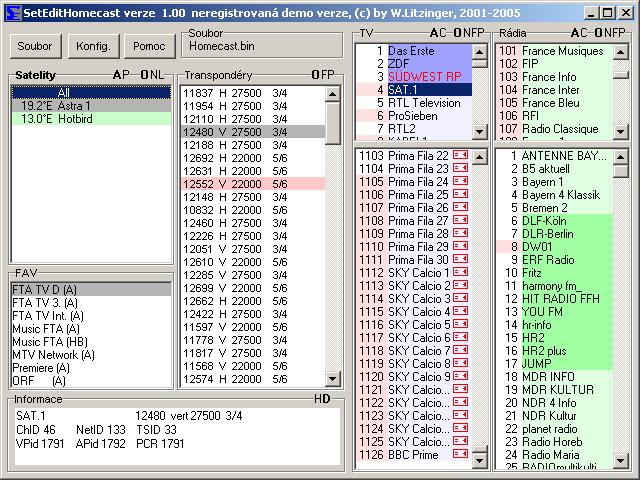640x480 pixels.
Task: Select transponder 12480 V 27500
Action: [253, 132]
